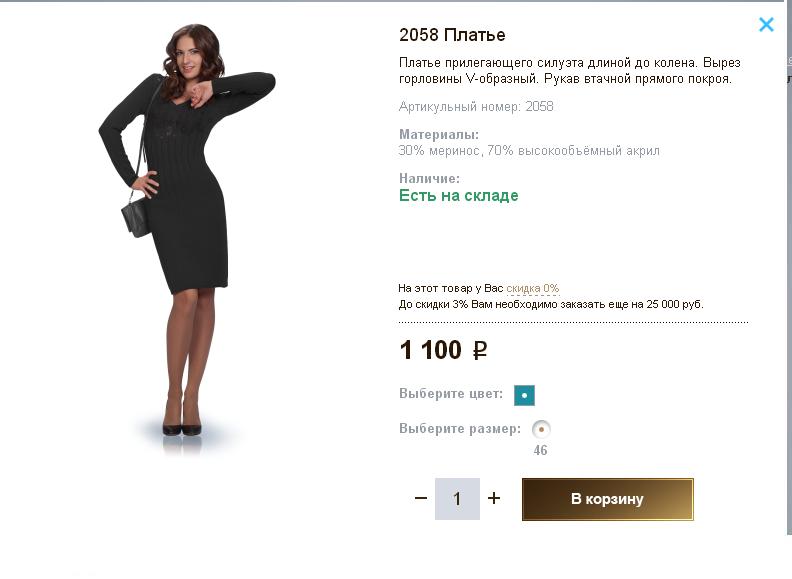This screenshot has width=792, height=579.
Task: Decrease quantity with the minus icon
Action: coord(421,498)
